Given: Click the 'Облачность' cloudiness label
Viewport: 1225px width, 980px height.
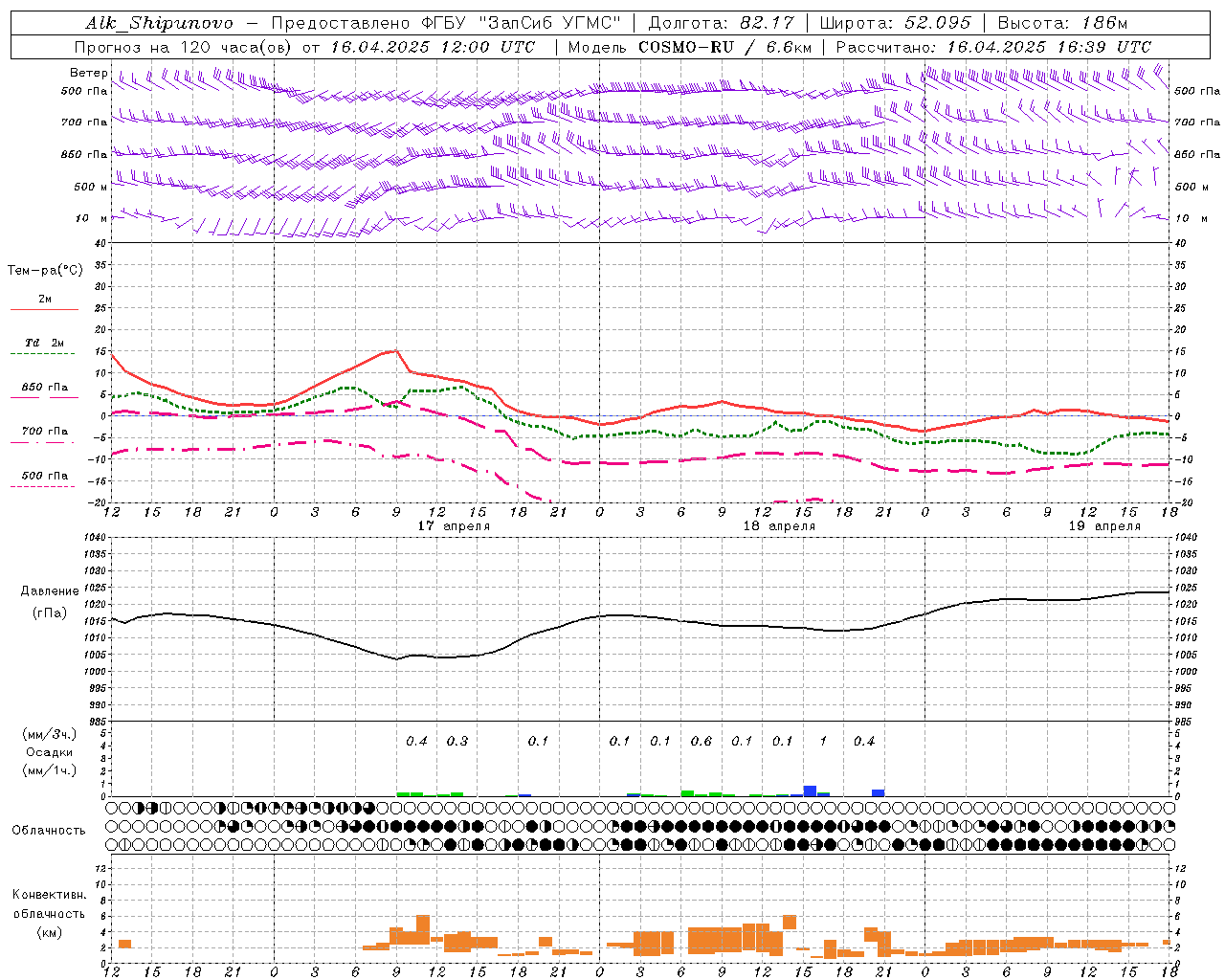Looking at the screenshot, I should tap(49, 831).
